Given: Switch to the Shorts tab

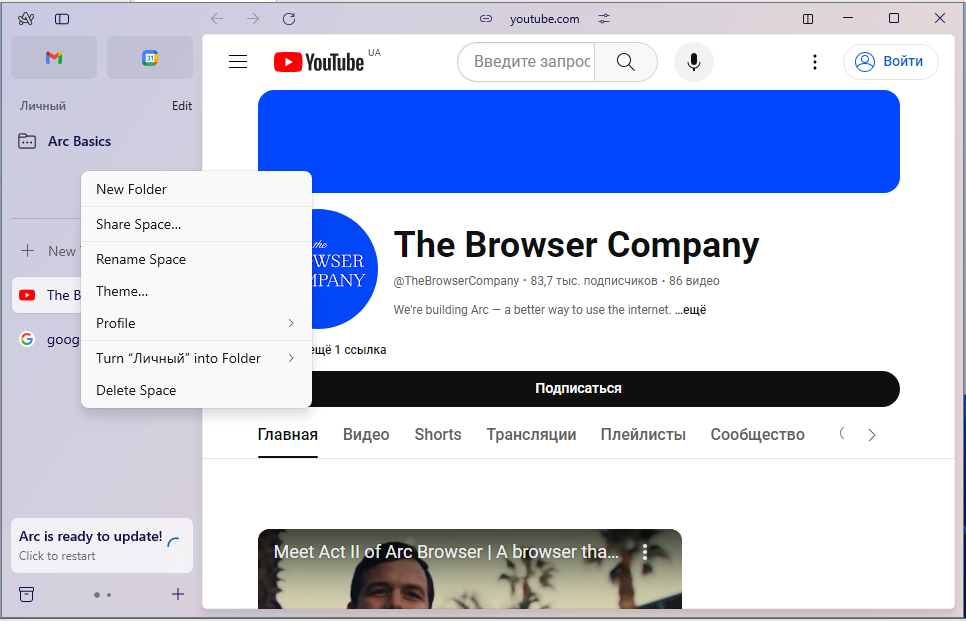Looking at the screenshot, I should (x=438, y=435).
